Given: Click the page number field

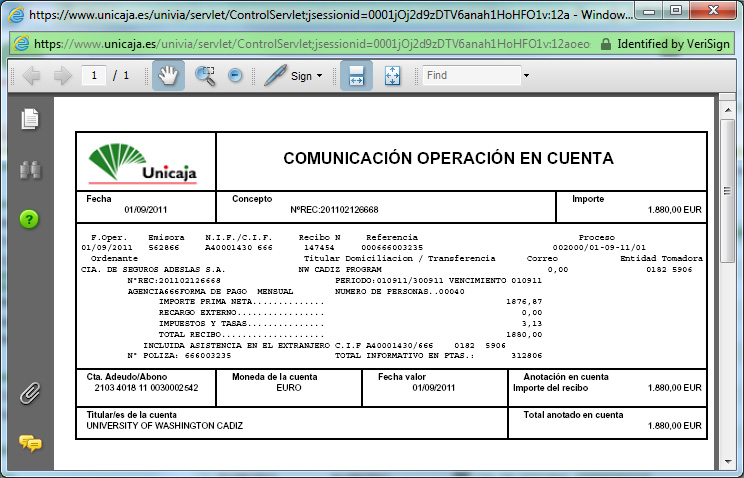Looking at the screenshot, I should point(94,75).
